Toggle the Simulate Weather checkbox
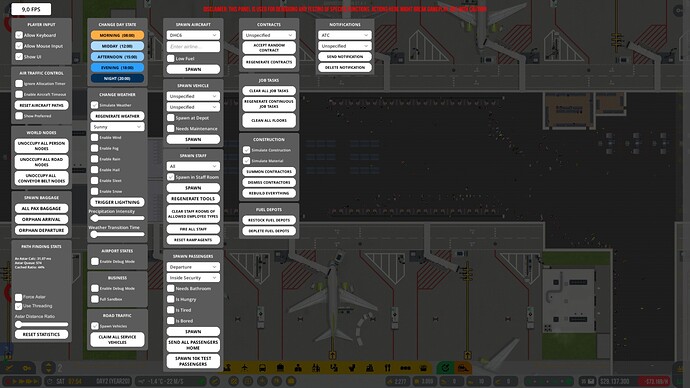The height and width of the screenshot is (388, 690). [95, 105]
